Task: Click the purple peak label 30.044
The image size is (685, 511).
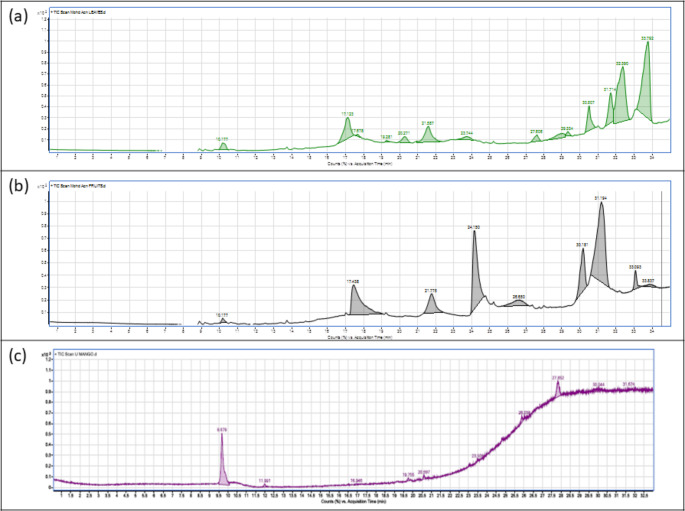Action: [599, 384]
